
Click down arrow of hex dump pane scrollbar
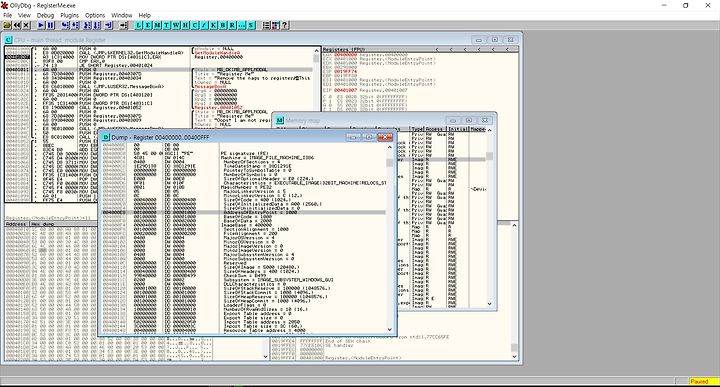click(x=265, y=356)
